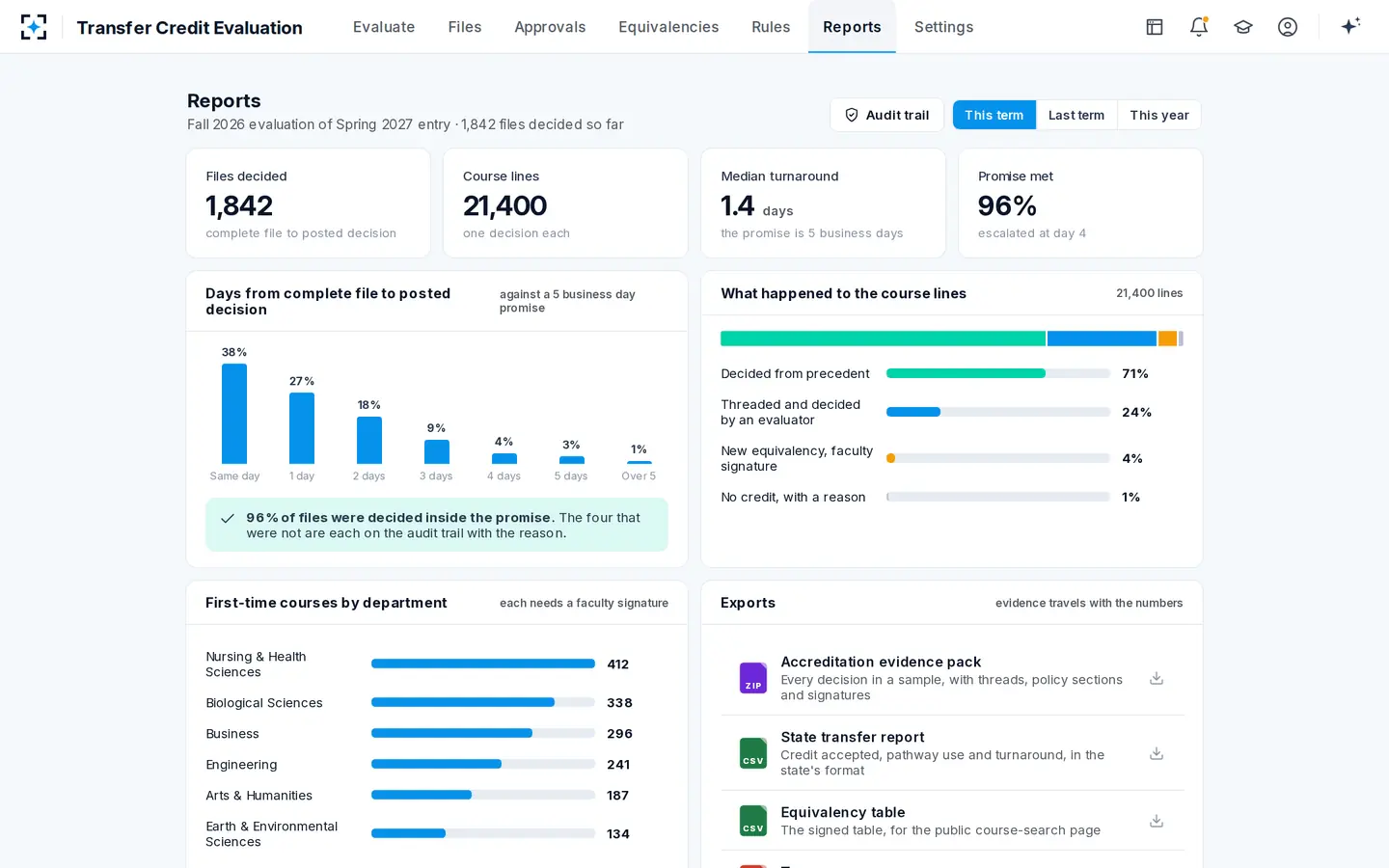Download the Equivalency table

click(1157, 822)
